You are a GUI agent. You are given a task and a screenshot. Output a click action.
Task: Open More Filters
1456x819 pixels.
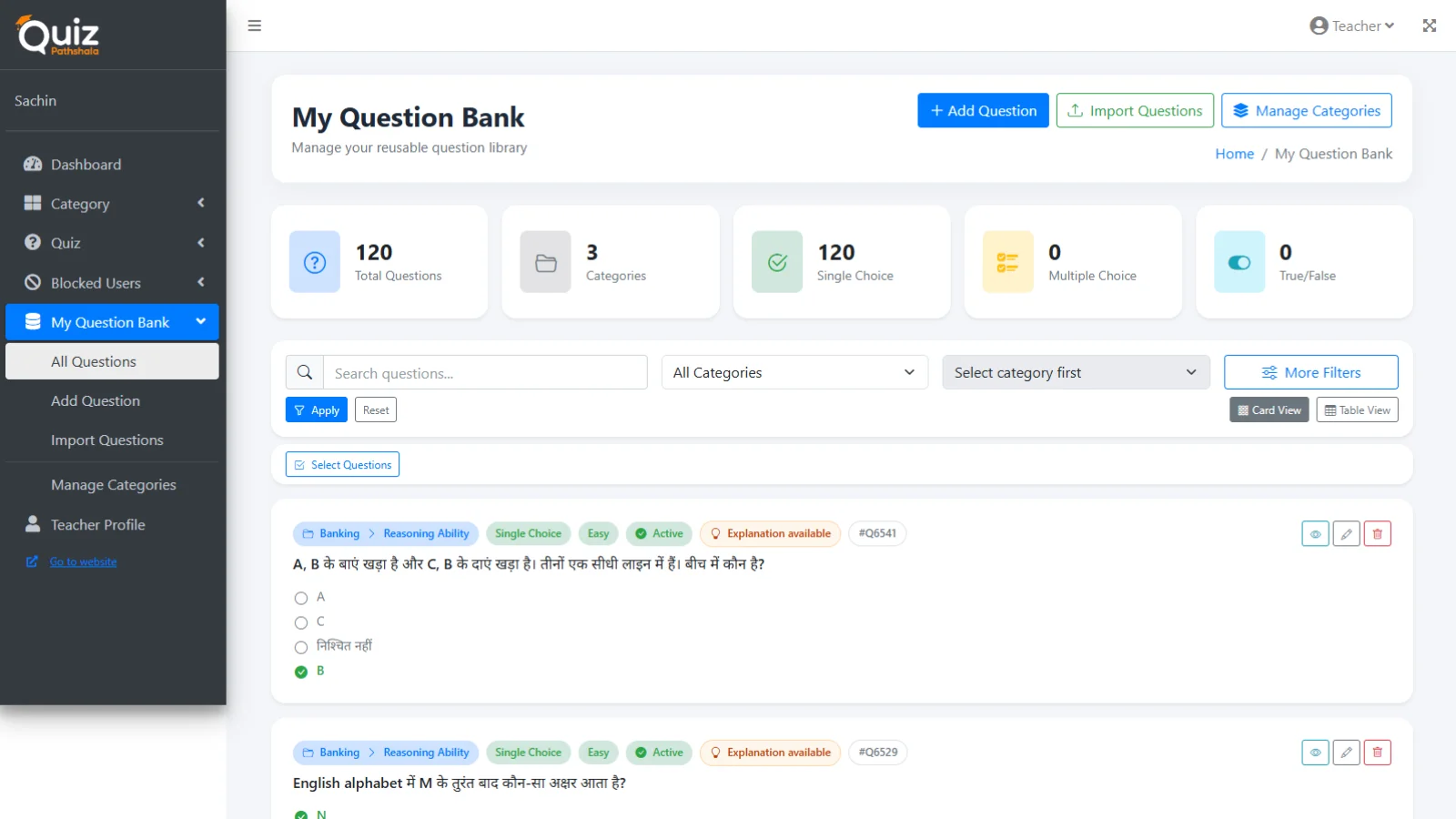1310,372
